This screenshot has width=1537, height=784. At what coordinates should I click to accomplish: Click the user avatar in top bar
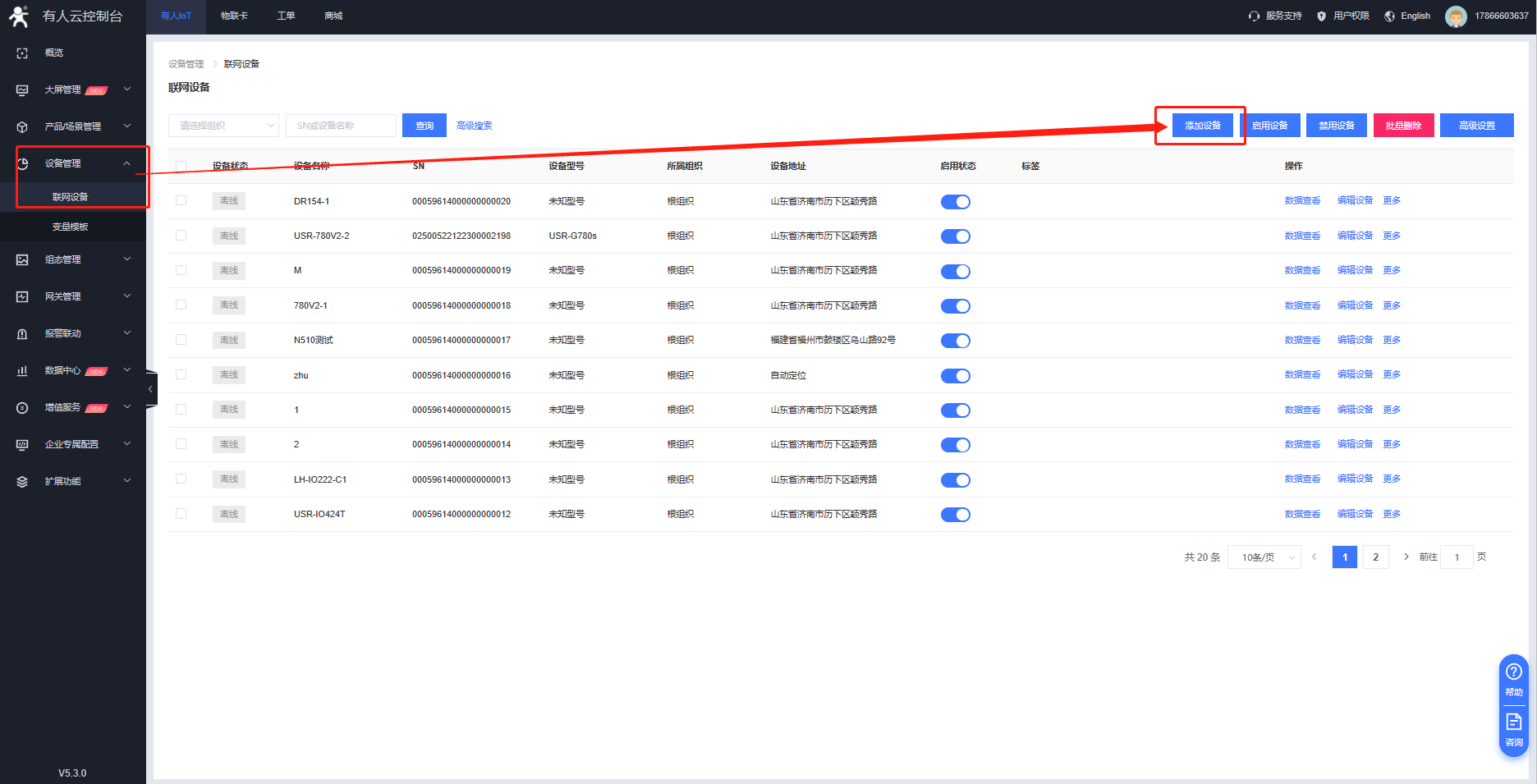(1455, 16)
